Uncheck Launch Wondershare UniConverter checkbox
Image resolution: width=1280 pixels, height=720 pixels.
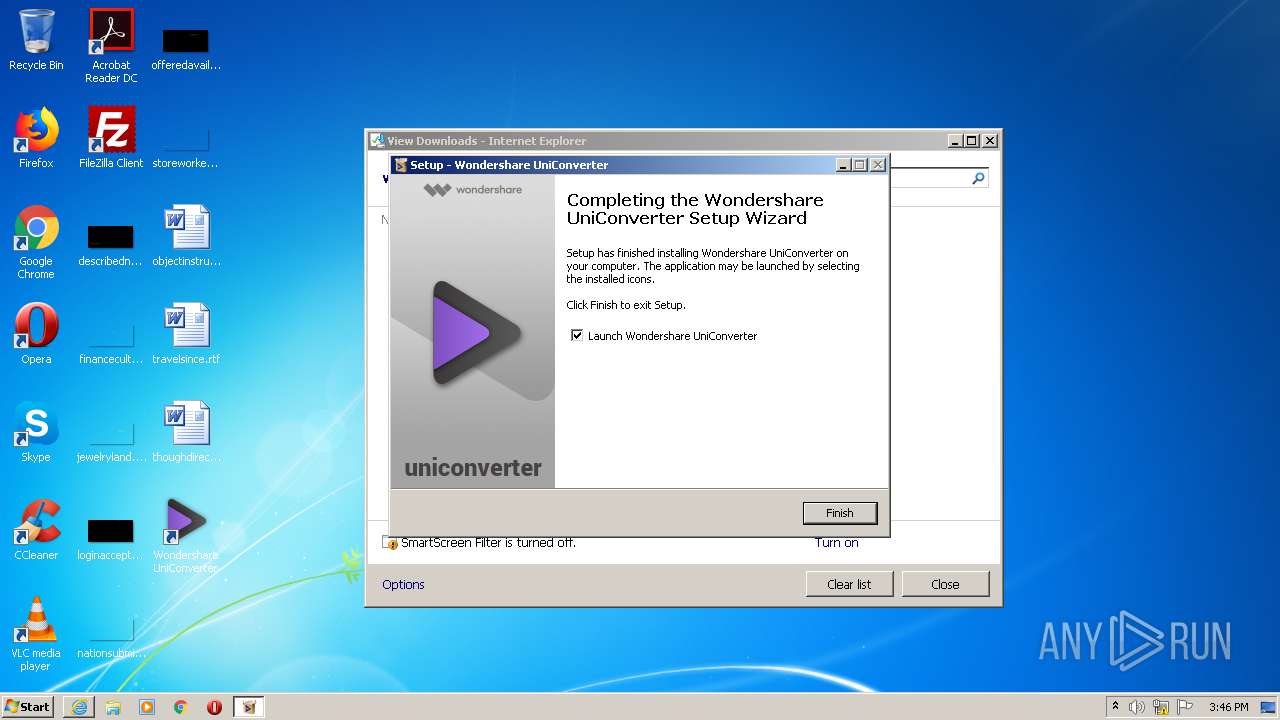tap(577, 336)
